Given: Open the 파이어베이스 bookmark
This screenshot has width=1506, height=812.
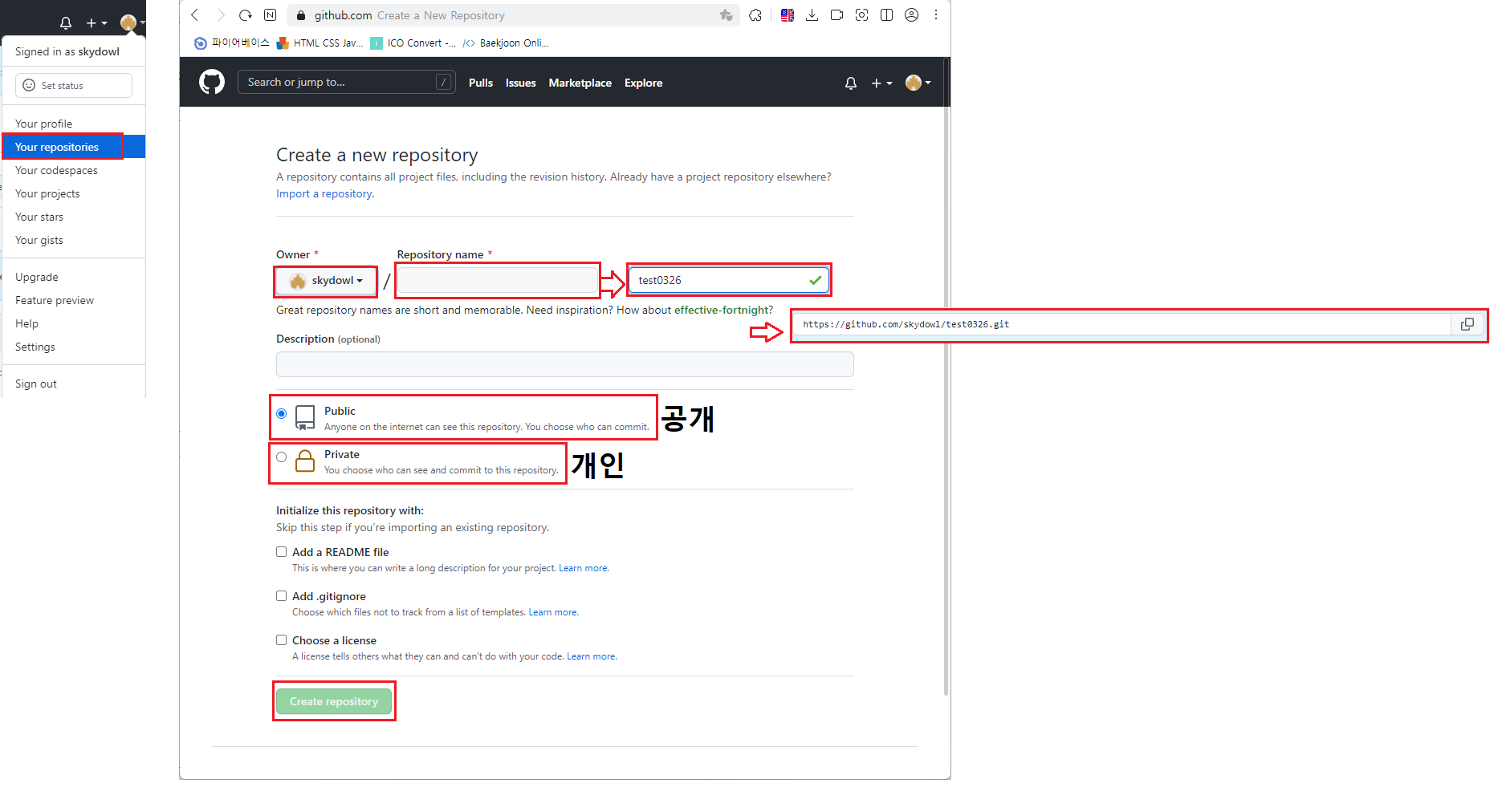Looking at the screenshot, I should [x=232, y=43].
